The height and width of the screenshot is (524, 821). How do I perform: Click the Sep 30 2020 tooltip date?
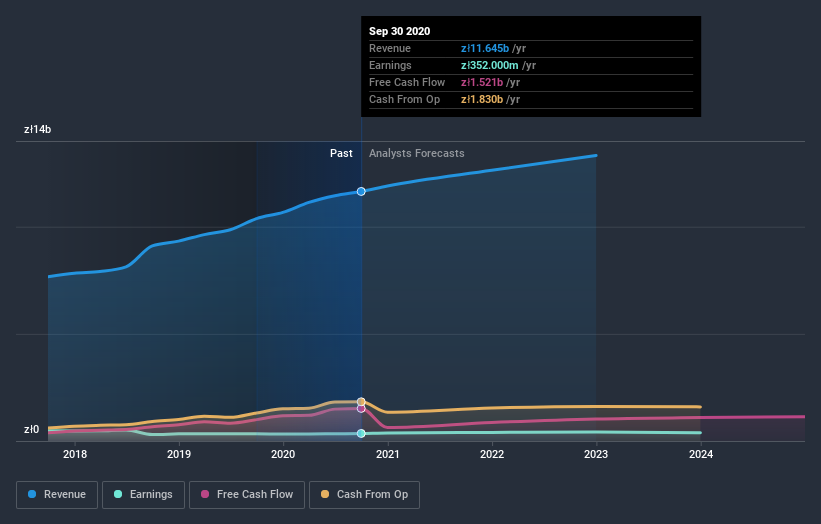(400, 31)
